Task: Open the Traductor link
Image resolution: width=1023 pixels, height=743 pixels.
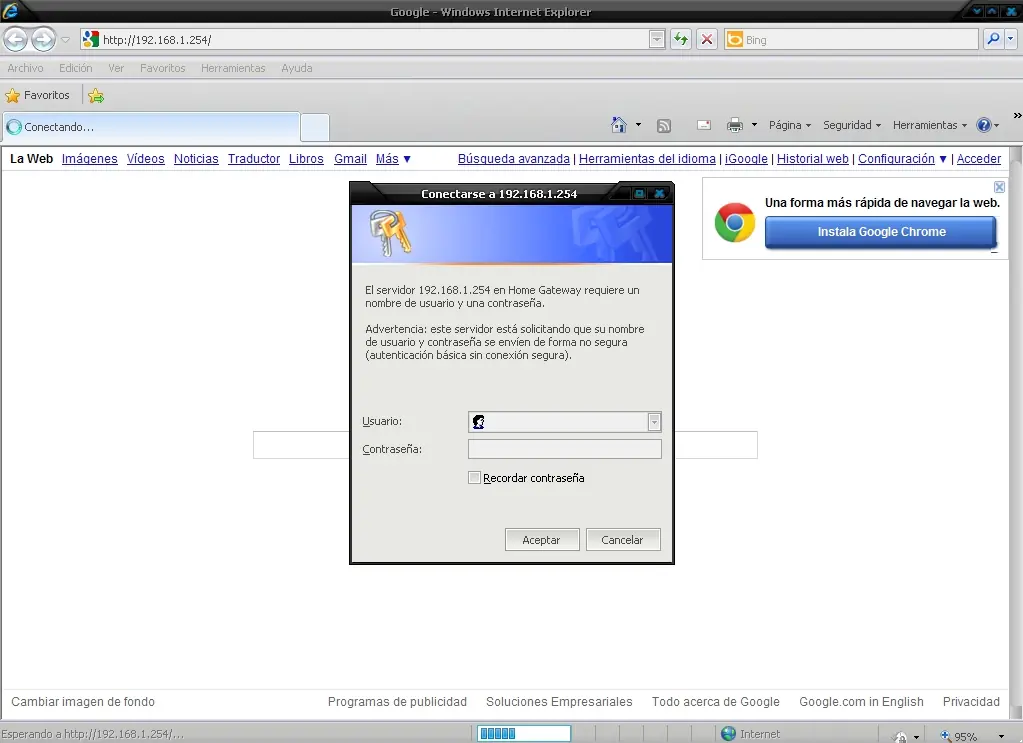Action: pyautogui.click(x=254, y=159)
